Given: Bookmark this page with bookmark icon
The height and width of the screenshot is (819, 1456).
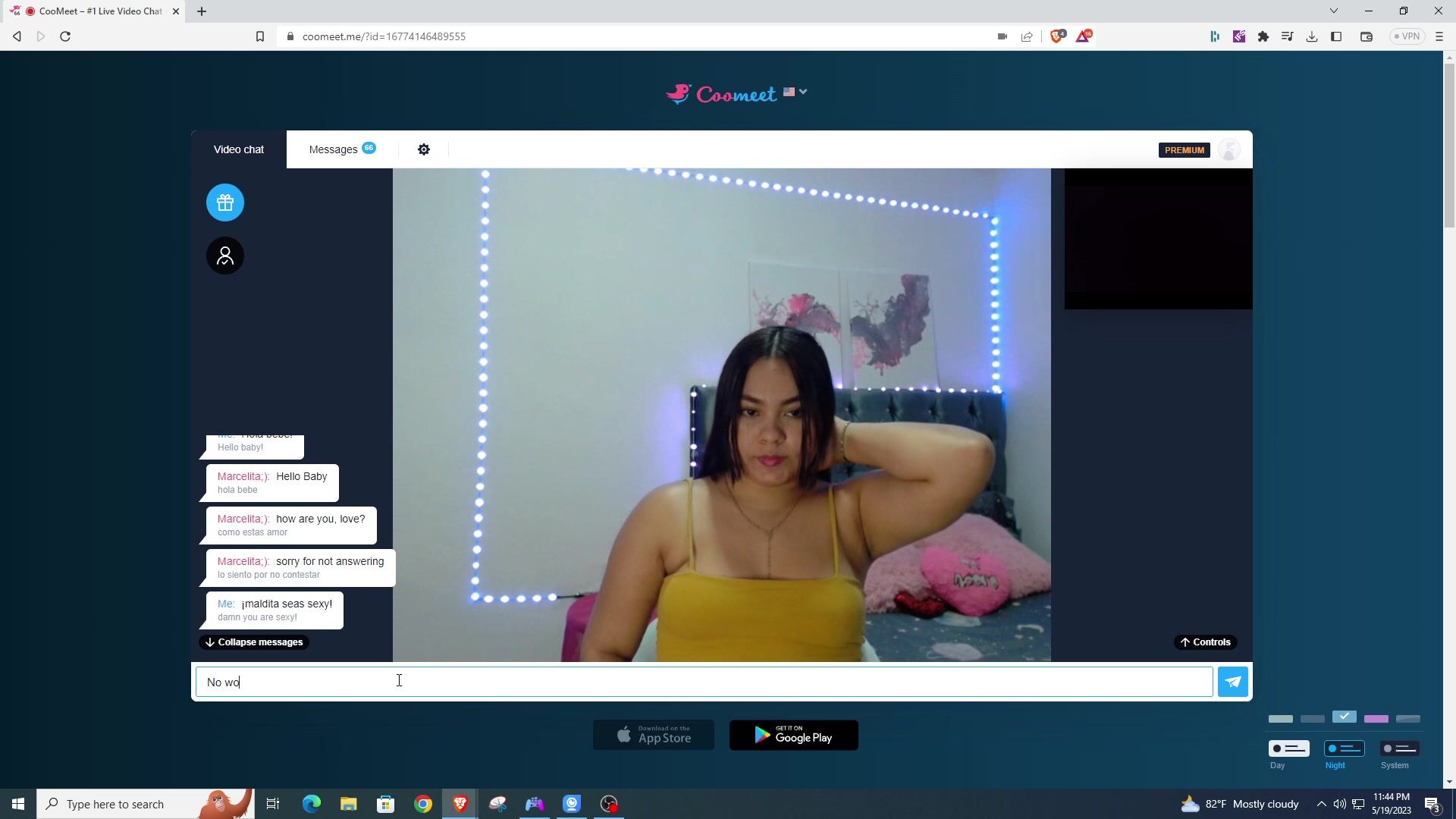Looking at the screenshot, I should coord(260,36).
